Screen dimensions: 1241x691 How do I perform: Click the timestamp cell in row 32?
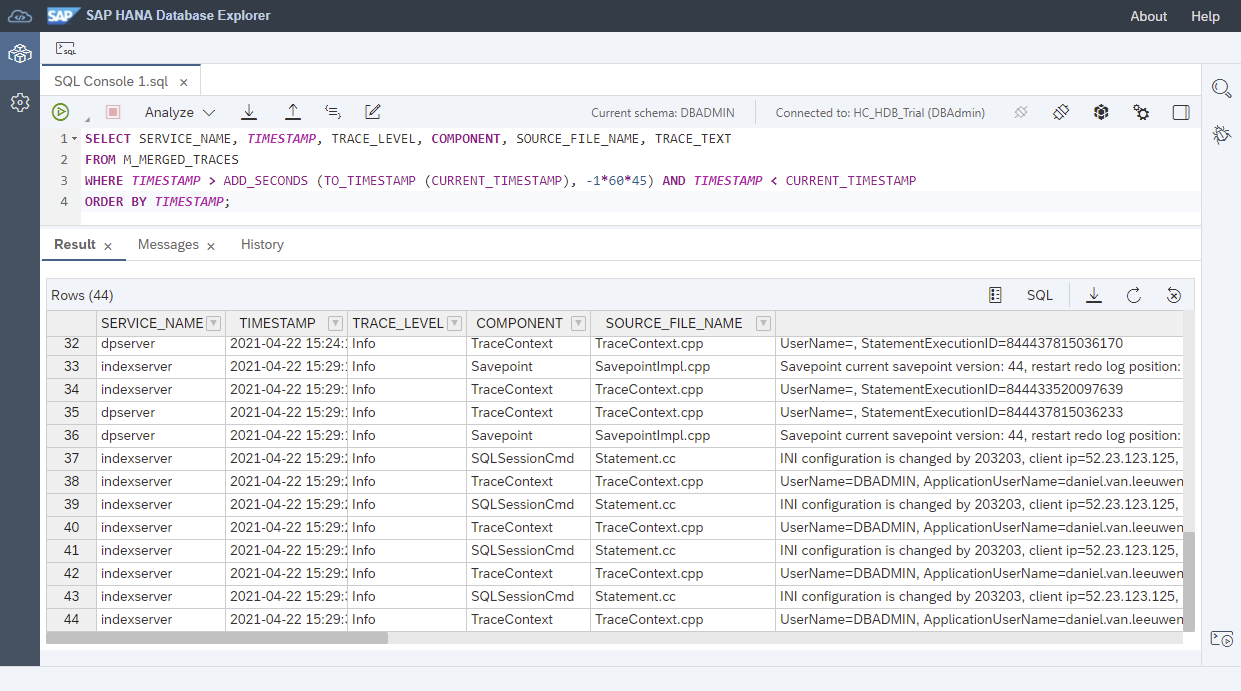[286, 343]
